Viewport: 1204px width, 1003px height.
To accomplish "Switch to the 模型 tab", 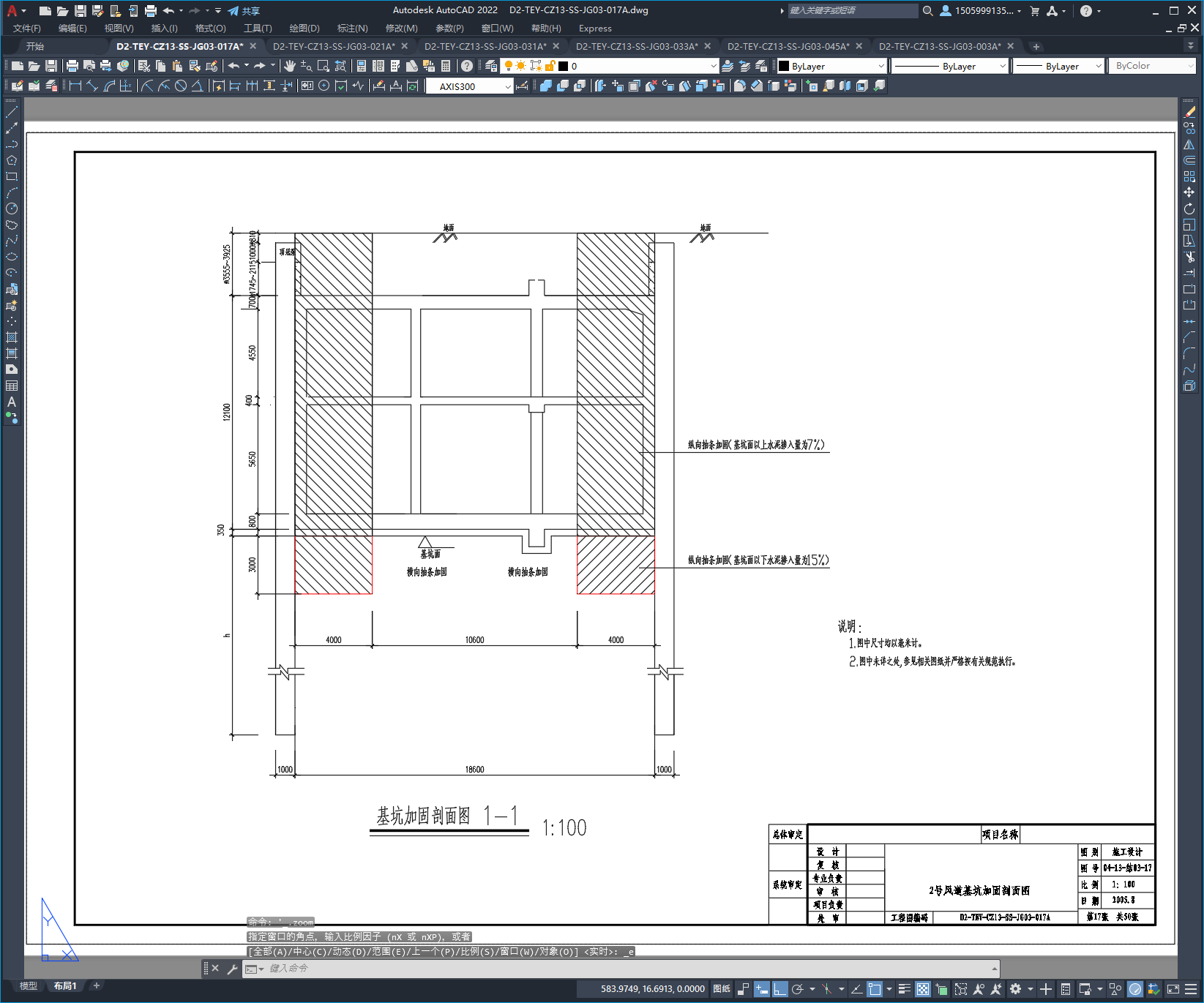I will (29, 985).
